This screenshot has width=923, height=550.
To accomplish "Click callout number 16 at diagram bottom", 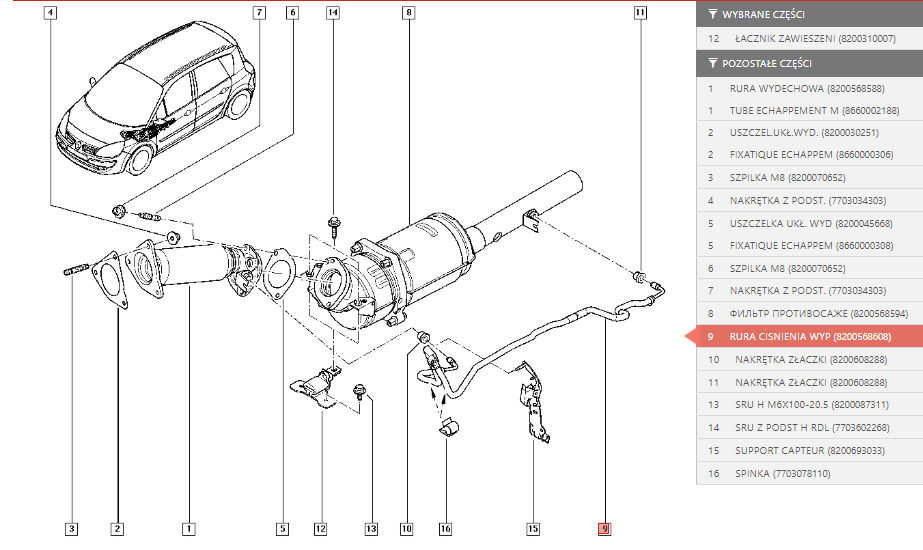I will (446, 529).
